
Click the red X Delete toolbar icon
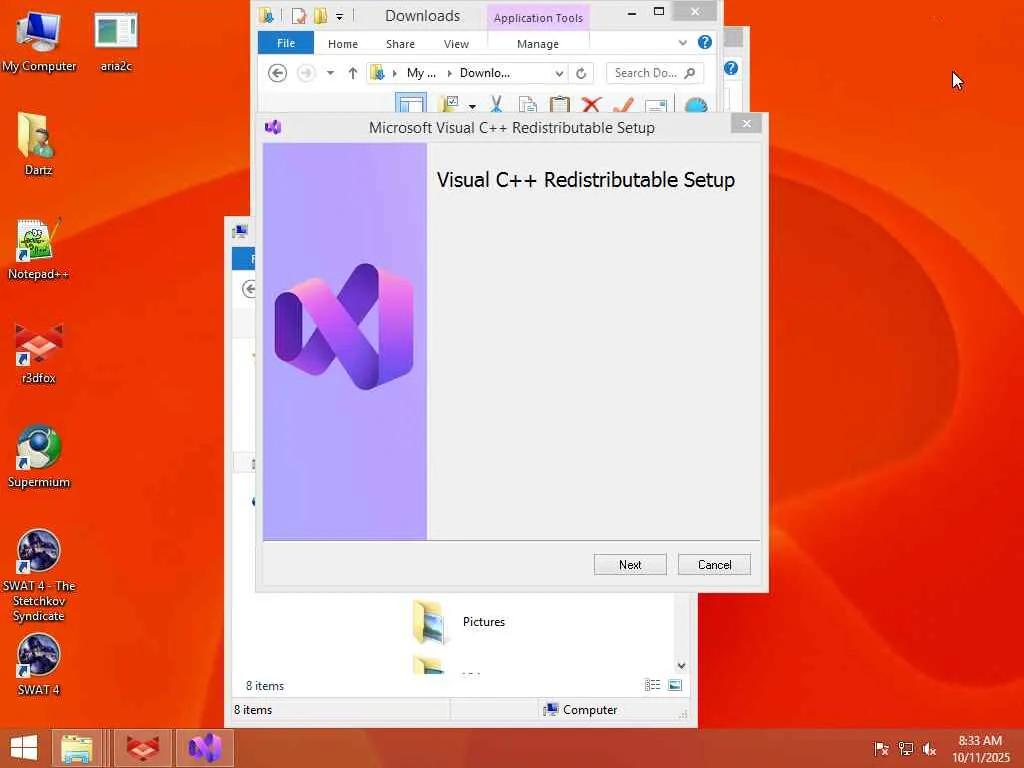point(591,105)
